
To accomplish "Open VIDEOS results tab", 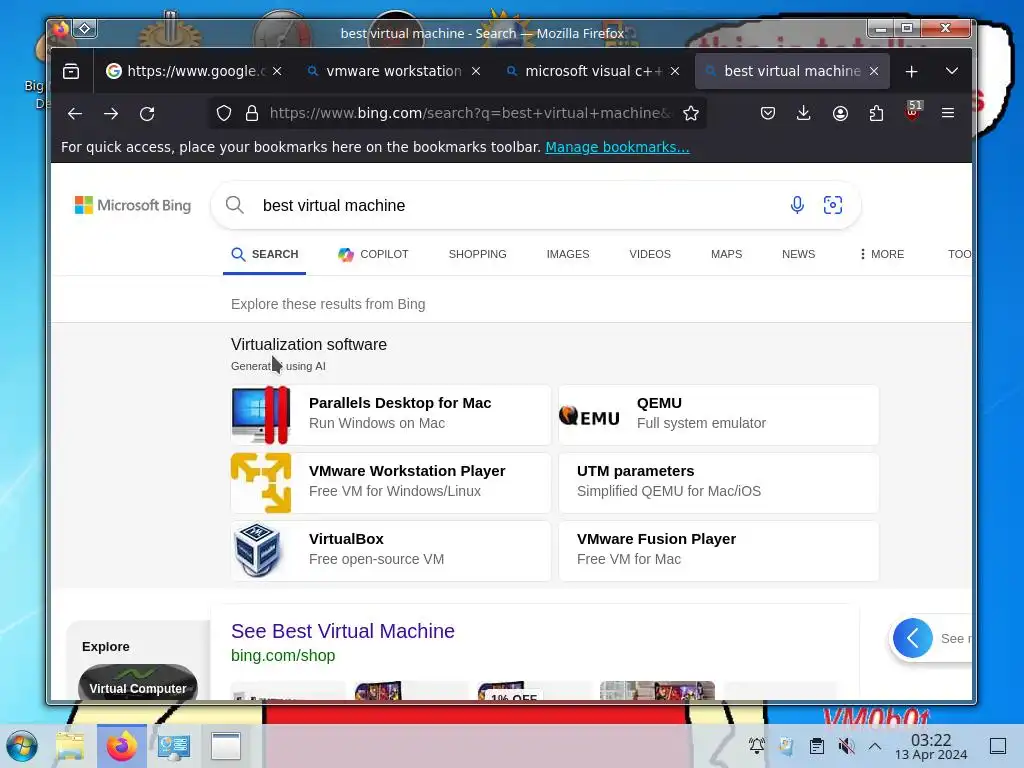I will click(650, 254).
